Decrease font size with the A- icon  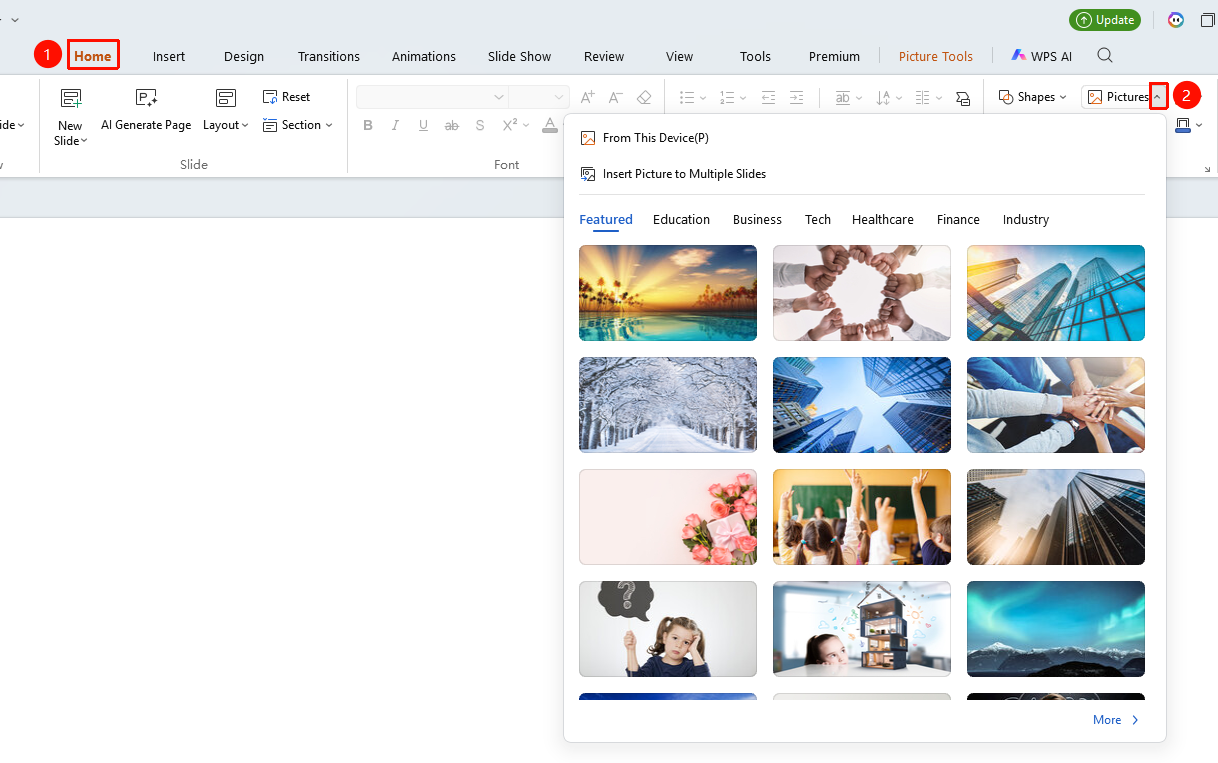(x=616, y=97)
